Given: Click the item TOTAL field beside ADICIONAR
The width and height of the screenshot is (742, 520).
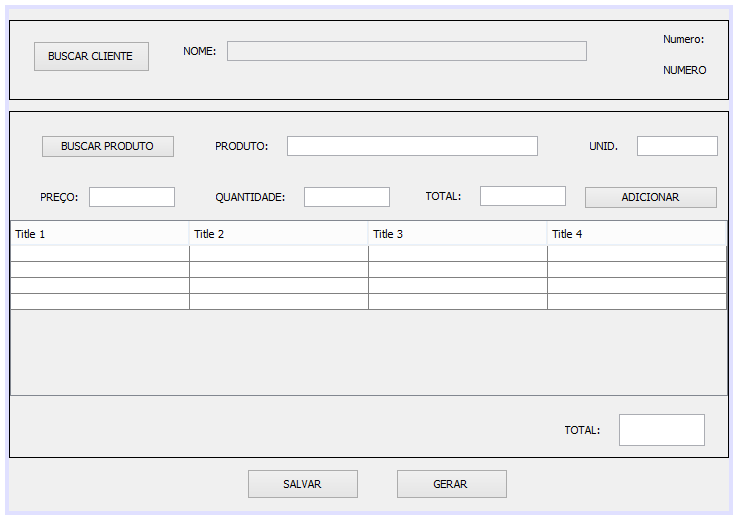Looking at the screenshot, I should tap(522, 196).
